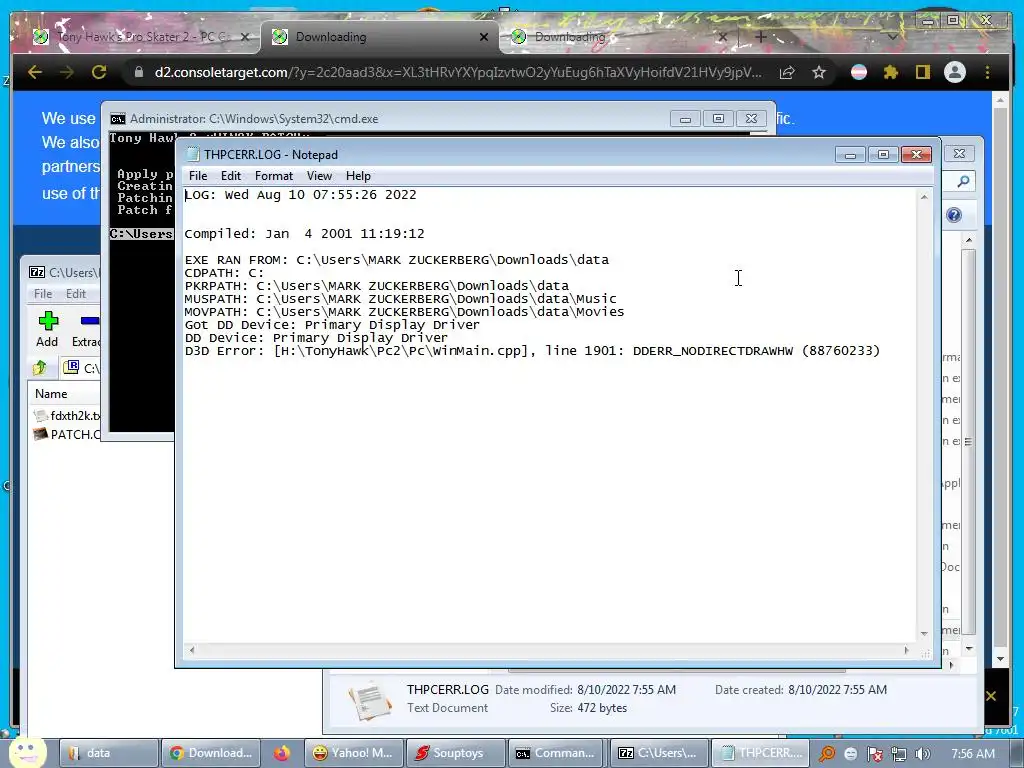Open the Chrome extensions puzzle icon
Viewport: 1024px width, 768px height.
pyautogui.click(x=891, y=72)
